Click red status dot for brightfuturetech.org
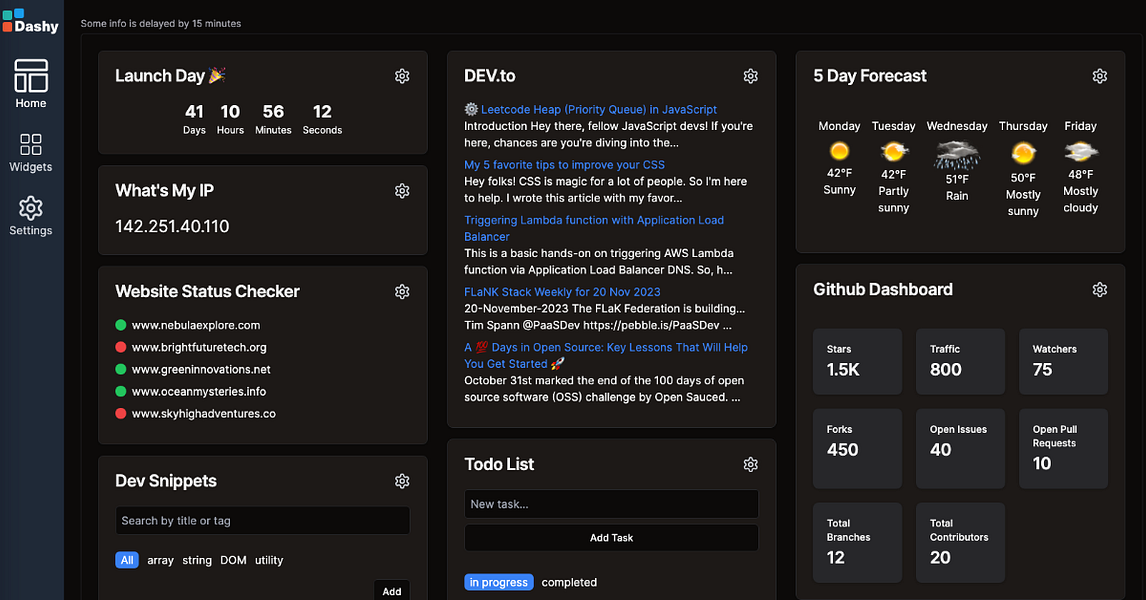This screenshot has height=600, width=1146. click(x=121, y=347)
